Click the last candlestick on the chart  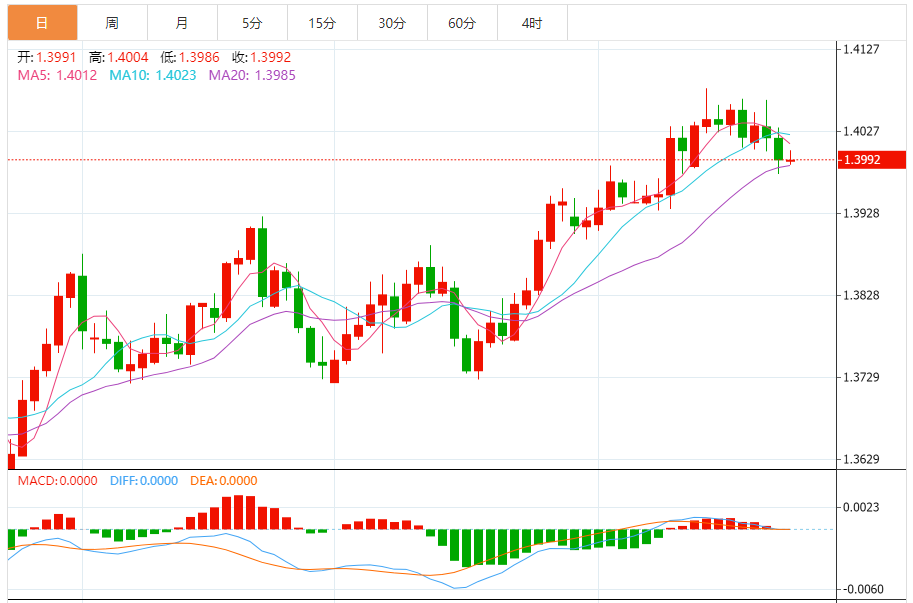(790, 160)
